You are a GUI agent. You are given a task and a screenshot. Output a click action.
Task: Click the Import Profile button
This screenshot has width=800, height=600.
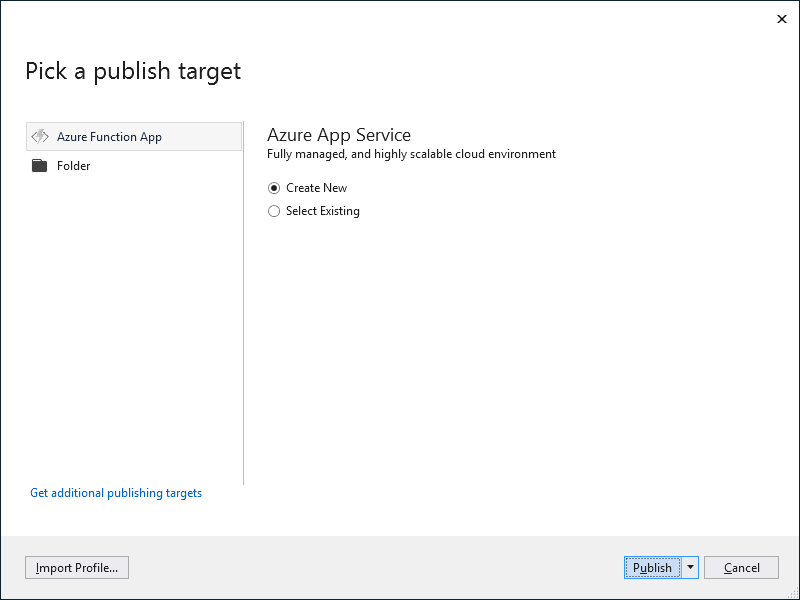(x=77, y=567)
